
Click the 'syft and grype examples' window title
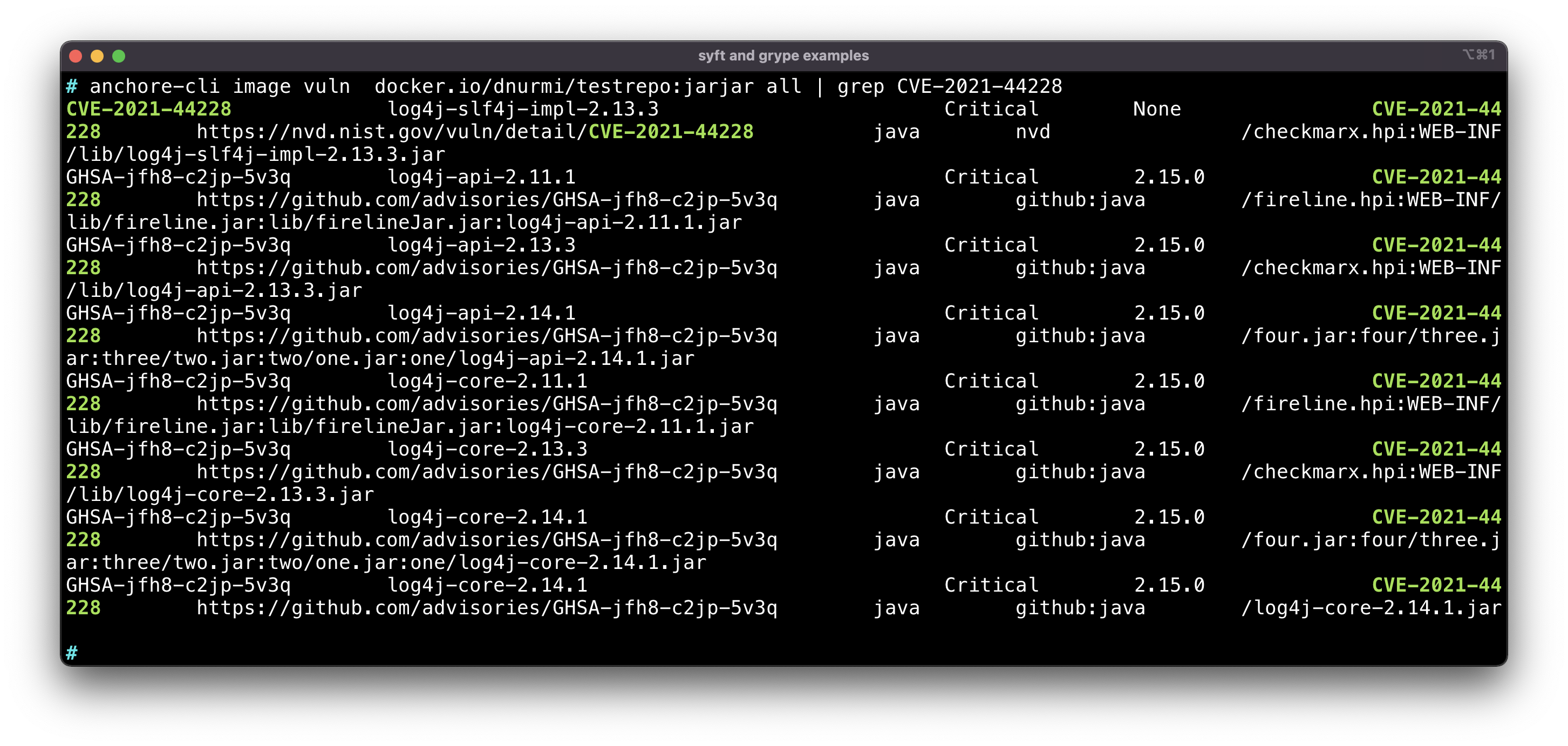coord(783,56)
